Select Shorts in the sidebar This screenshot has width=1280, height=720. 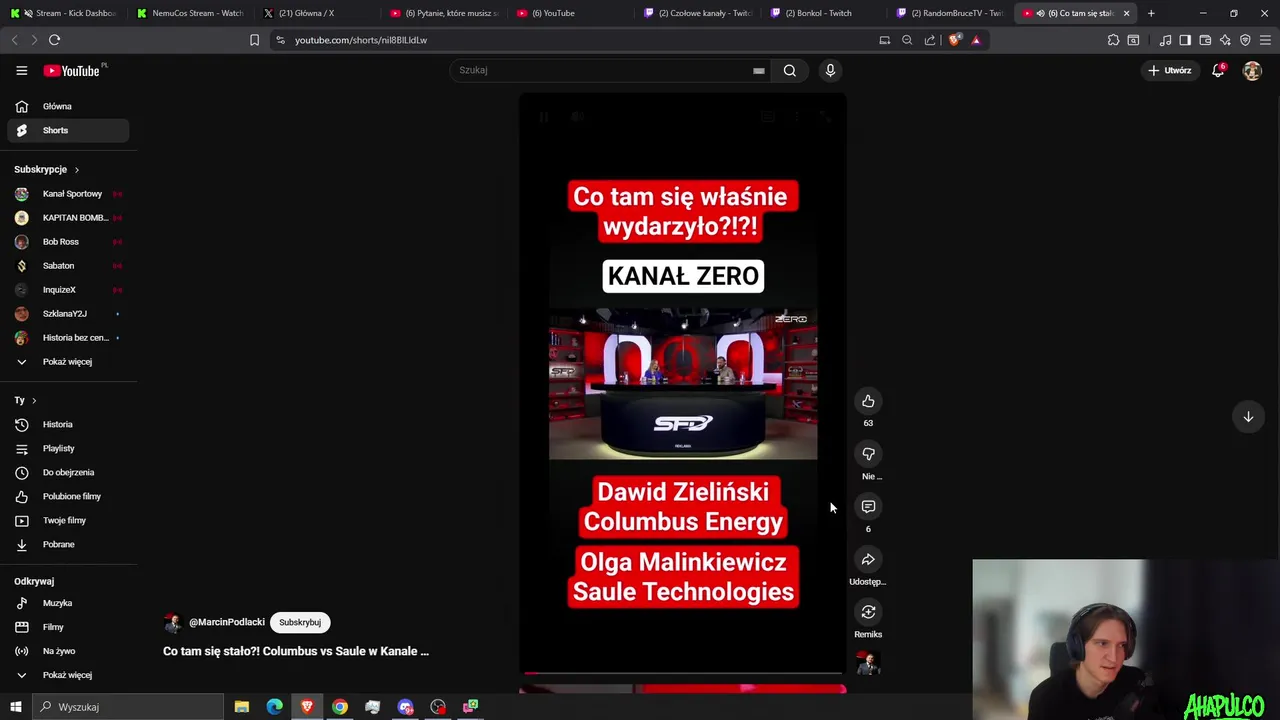(x=68, y=130)
